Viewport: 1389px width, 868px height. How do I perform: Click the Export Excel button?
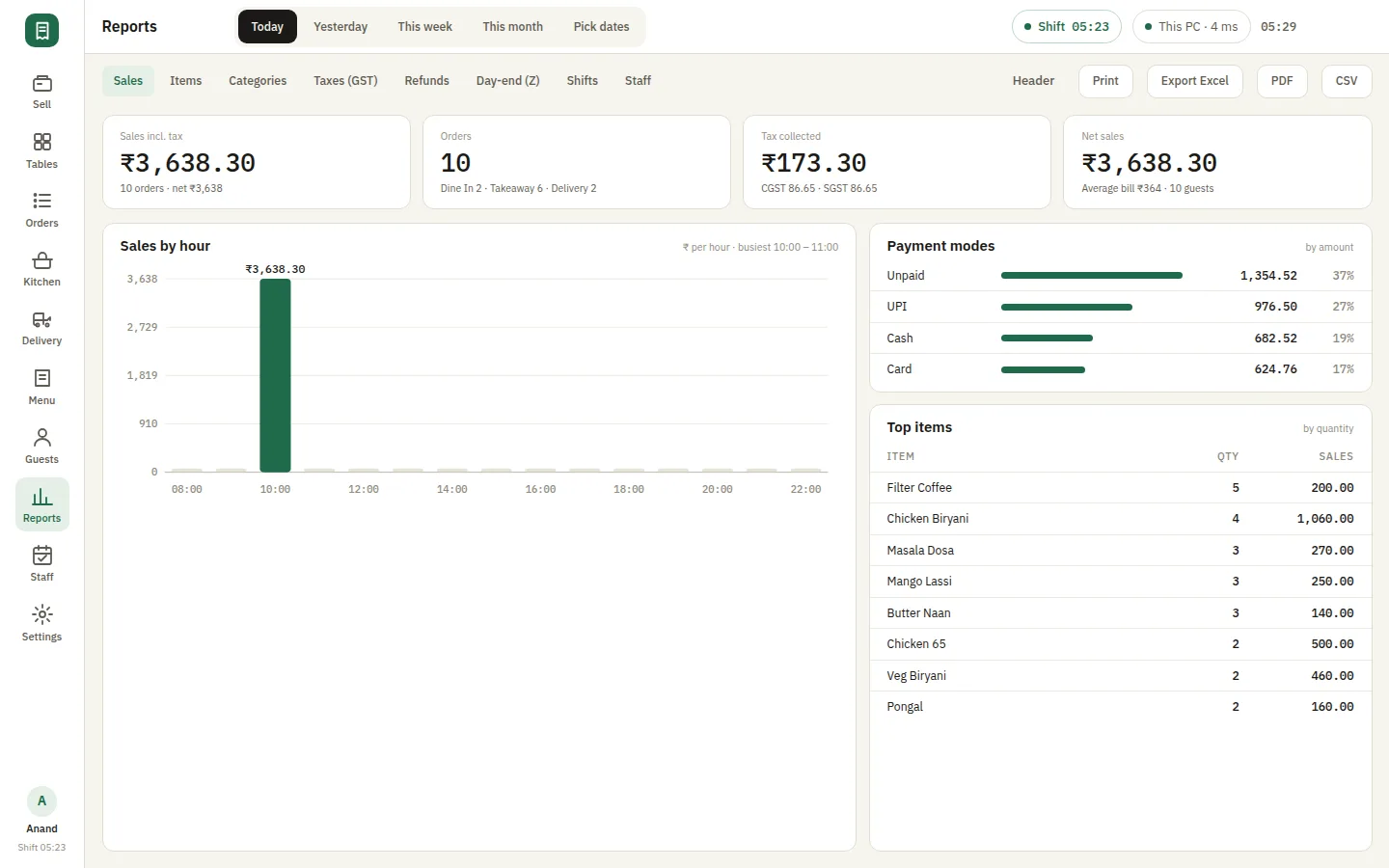1194,81
